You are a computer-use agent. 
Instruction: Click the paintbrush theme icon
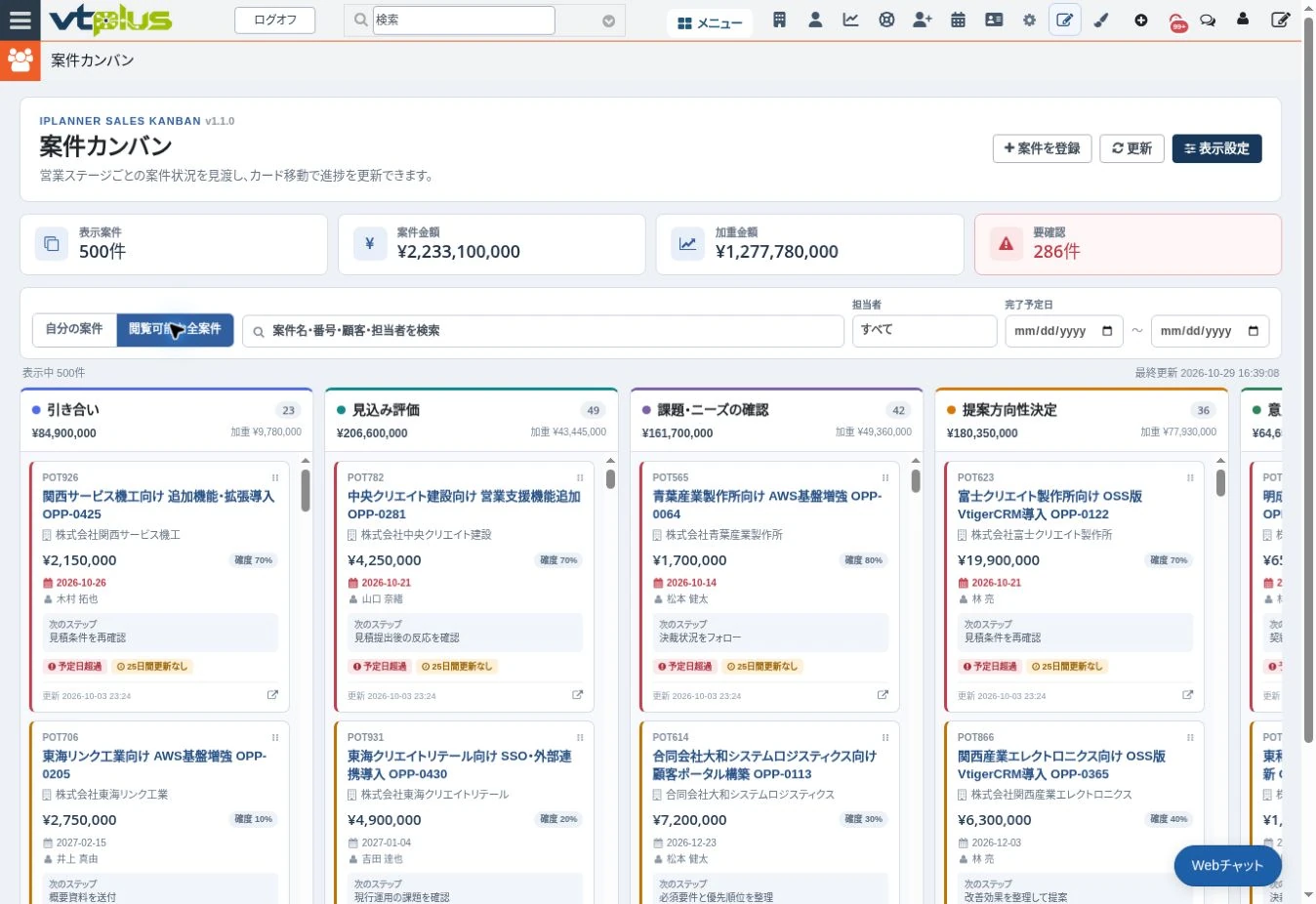(1101, 20)
